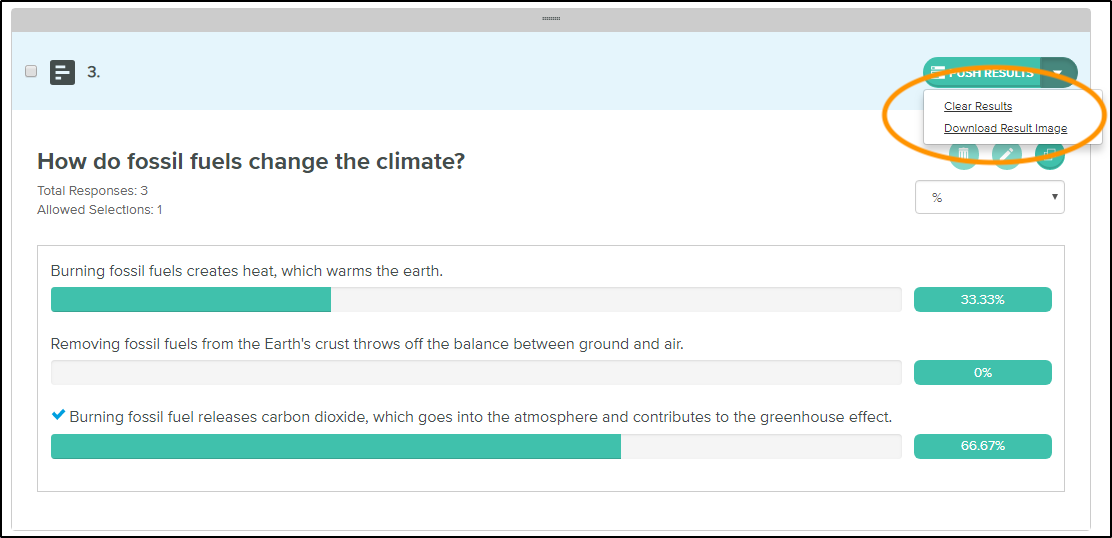Open the % display format dropdown
This screenshot has height=538, width=1112.
(x=989, y=197)
